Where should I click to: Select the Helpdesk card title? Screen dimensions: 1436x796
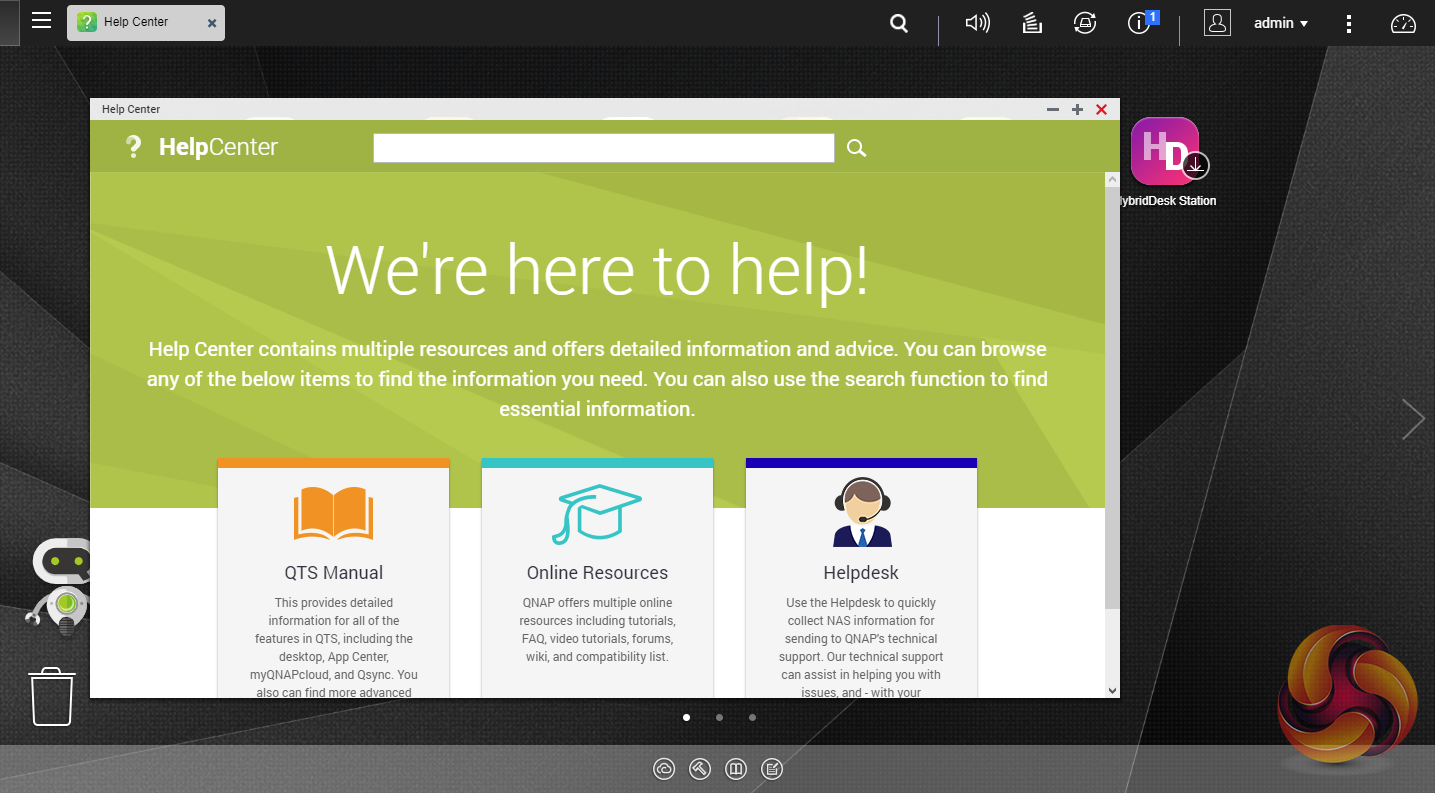861,573
